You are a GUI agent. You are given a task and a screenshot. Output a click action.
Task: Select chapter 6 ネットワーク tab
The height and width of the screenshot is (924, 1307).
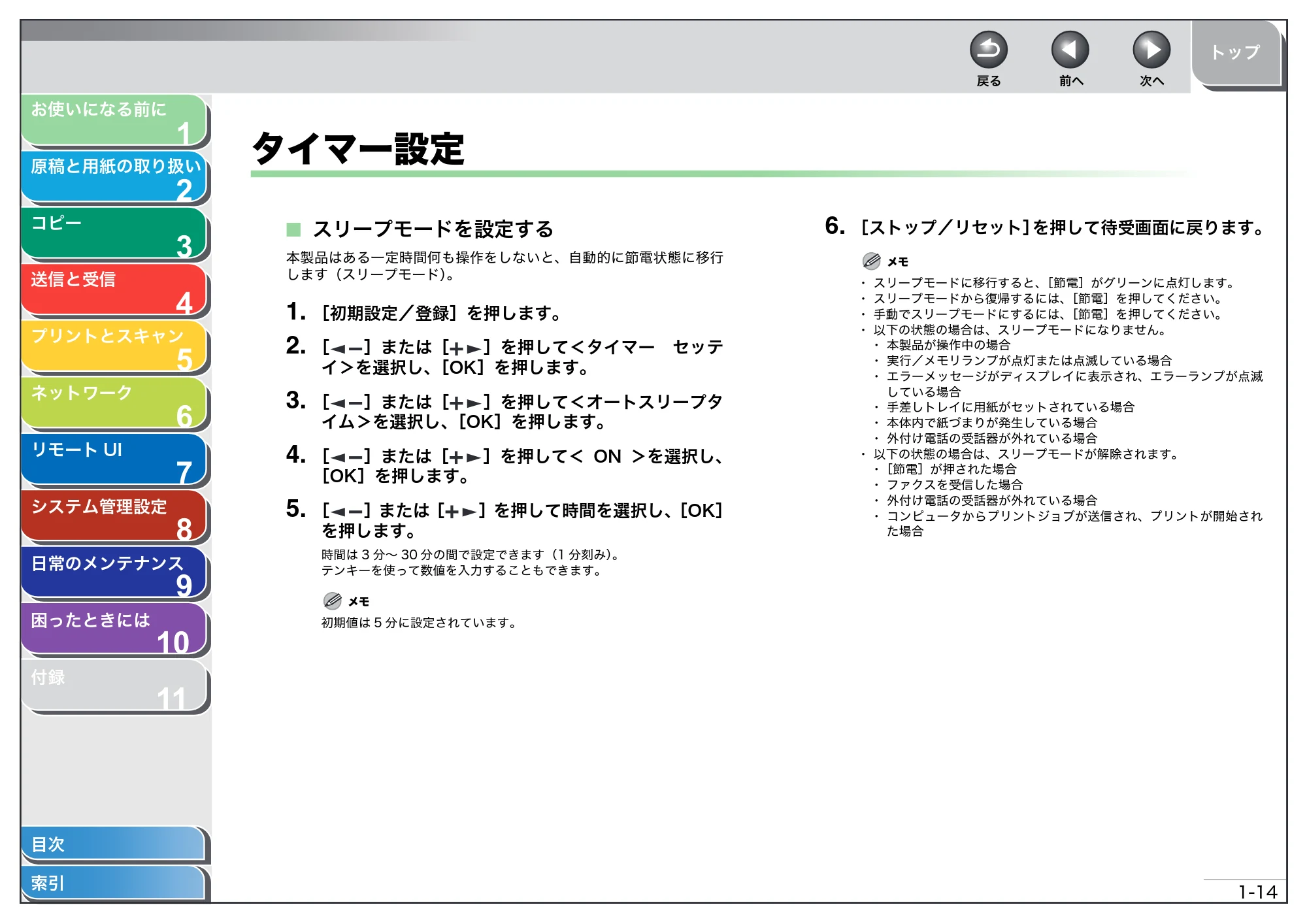pyautogui.click(x=114, y=404)
